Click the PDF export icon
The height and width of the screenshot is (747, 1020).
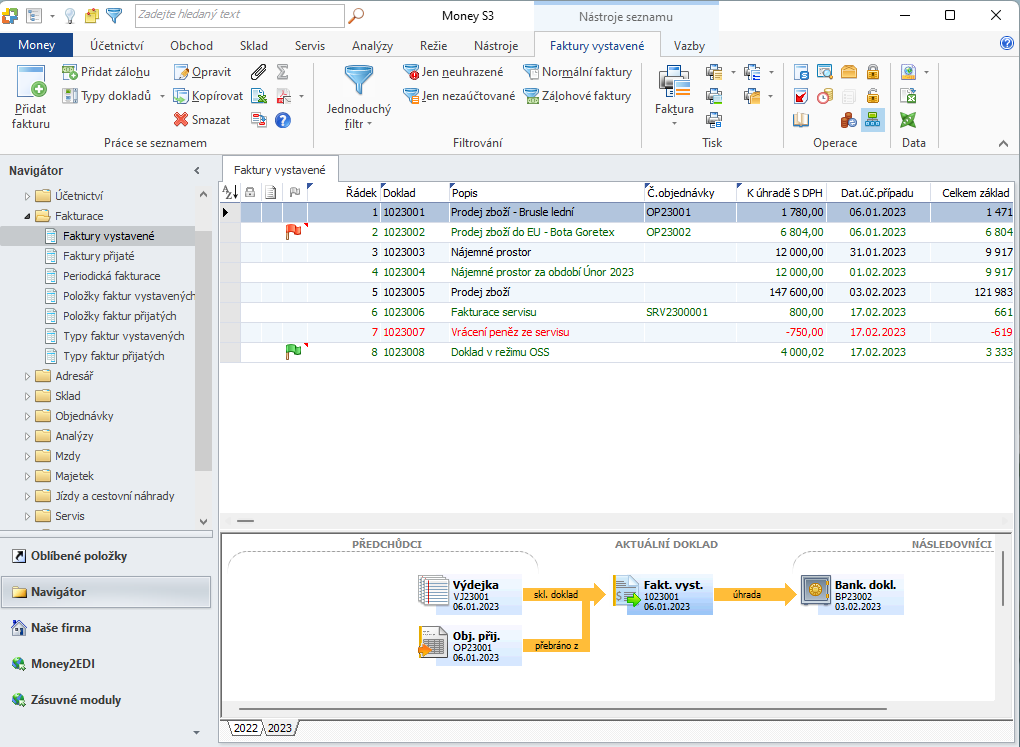tap(284, 96)
